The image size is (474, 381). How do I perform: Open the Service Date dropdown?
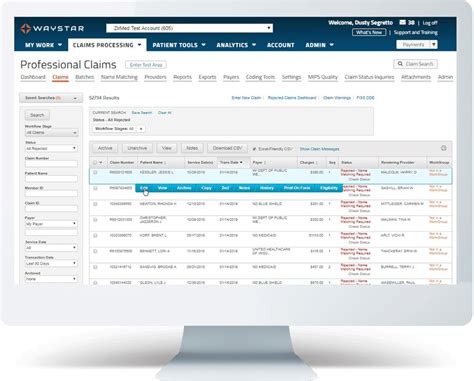click(x=51, y=248)
